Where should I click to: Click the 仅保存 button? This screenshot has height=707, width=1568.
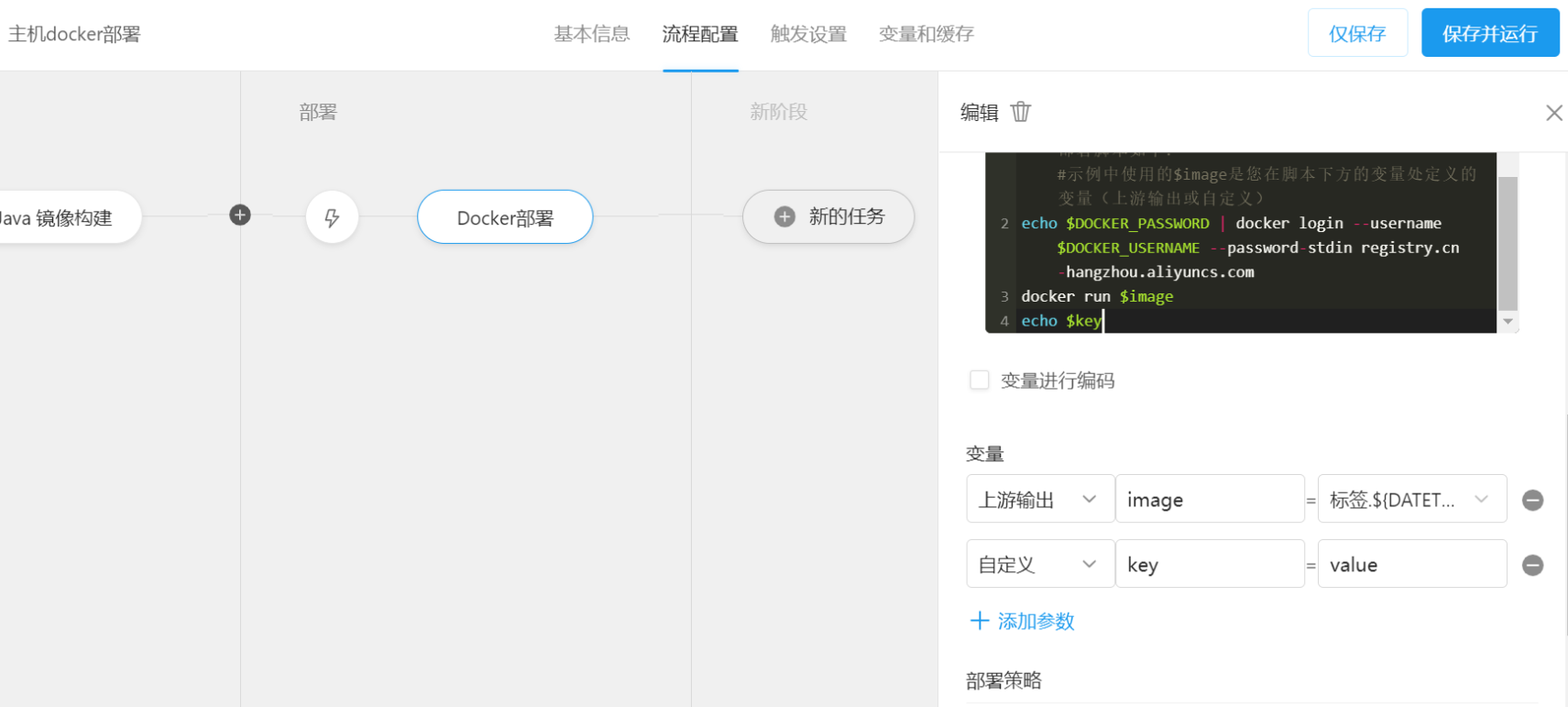[1357, 33]
